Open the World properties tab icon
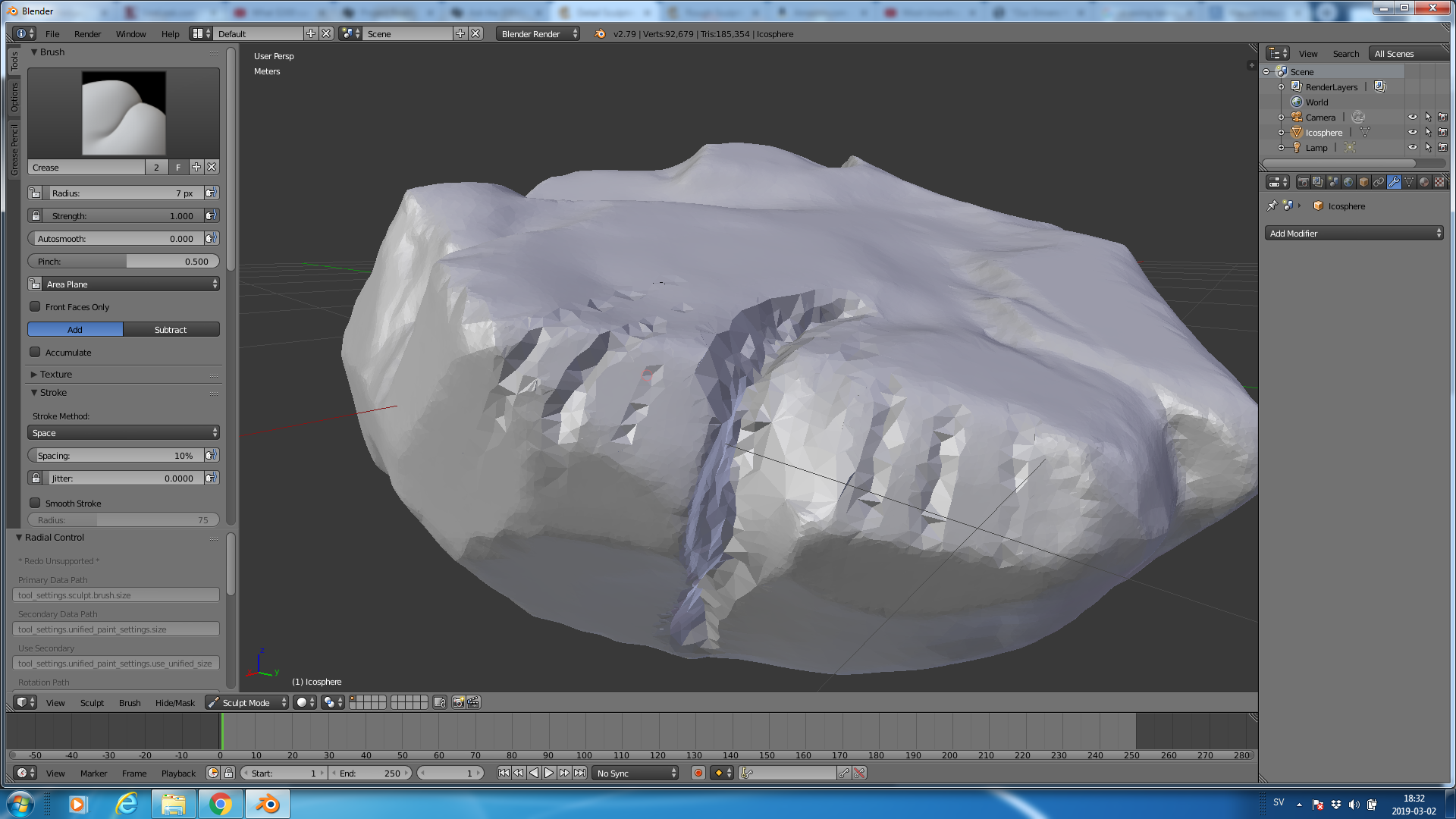Image resolution: width=1456 pixels, height=819 pixels. 1348,182
